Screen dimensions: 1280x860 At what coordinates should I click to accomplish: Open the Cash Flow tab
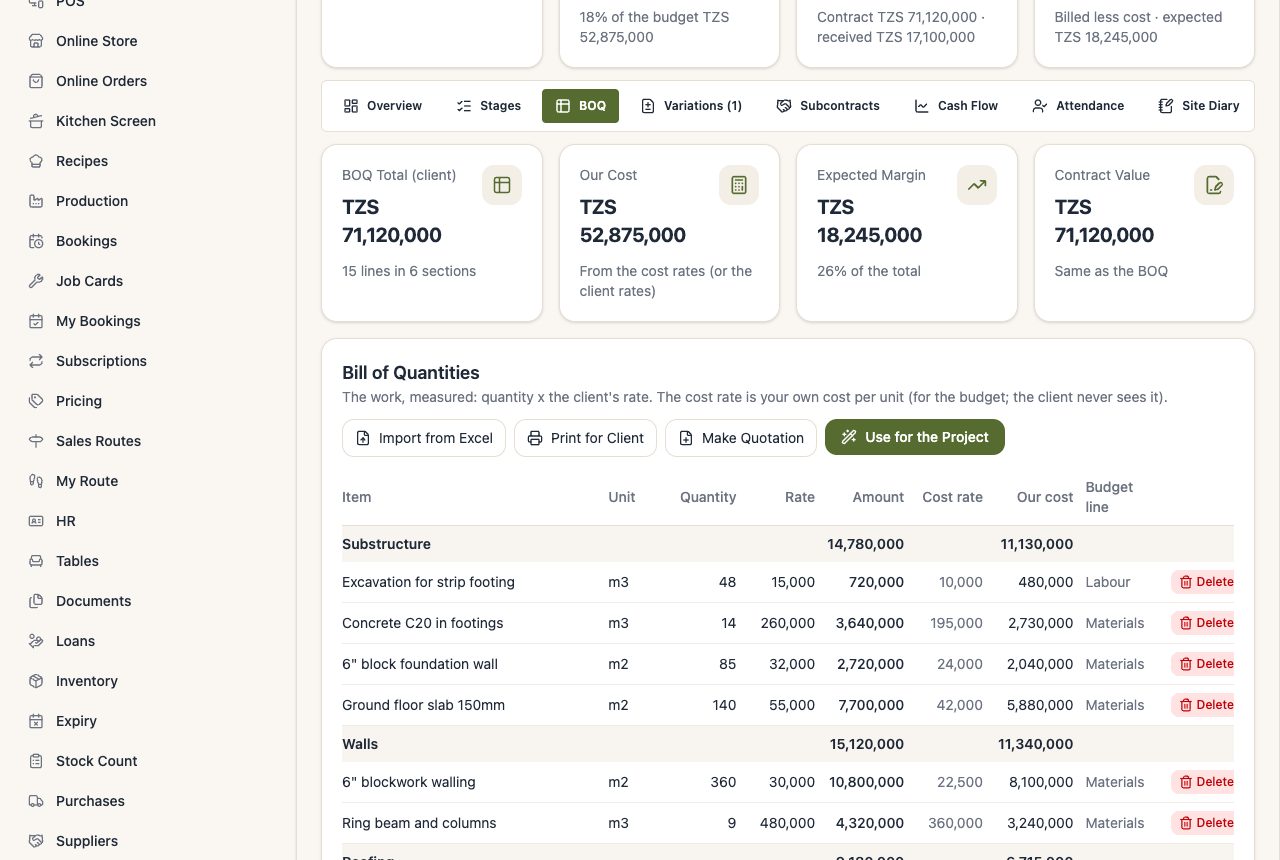click(956, 106)
